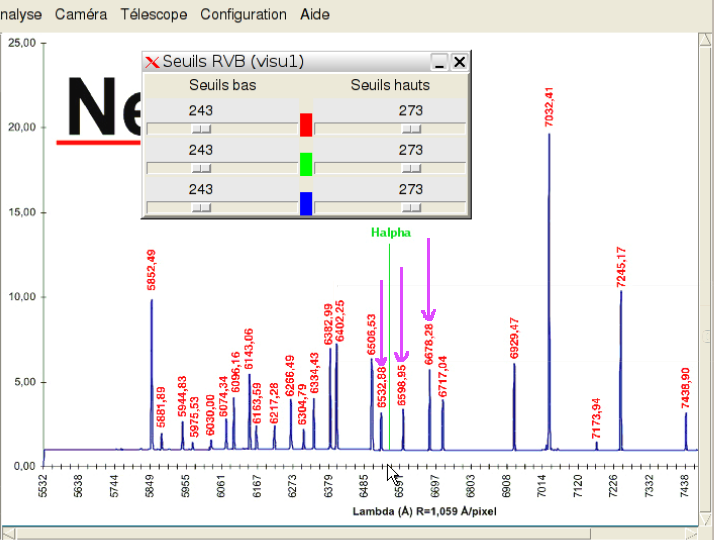Image resolution: width=714 pixels, height=540 pixels.
Task: Click the red X icon in Seuils RVB title bar
Action: 152,62
